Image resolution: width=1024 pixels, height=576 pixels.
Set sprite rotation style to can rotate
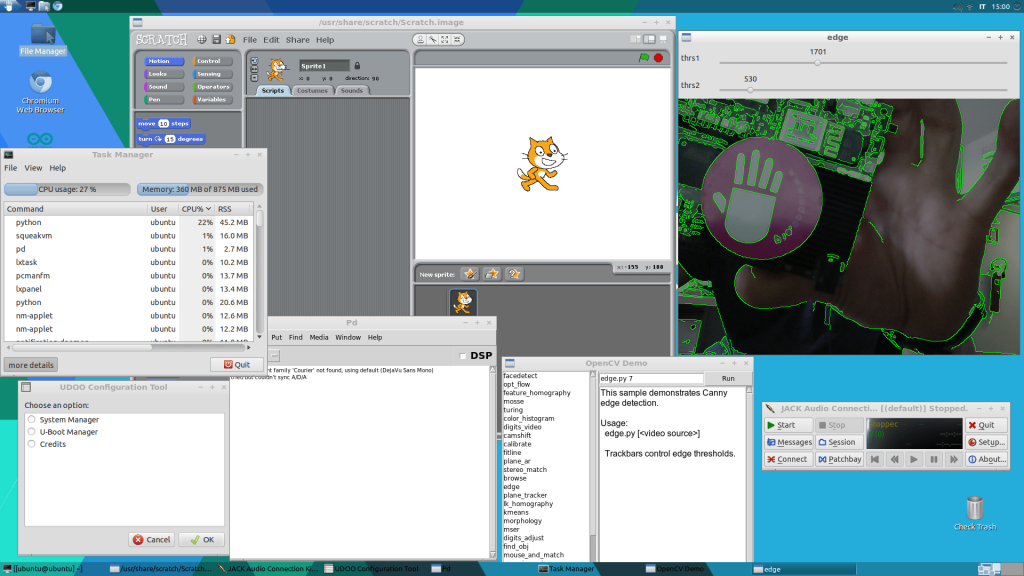click(254, 61)
